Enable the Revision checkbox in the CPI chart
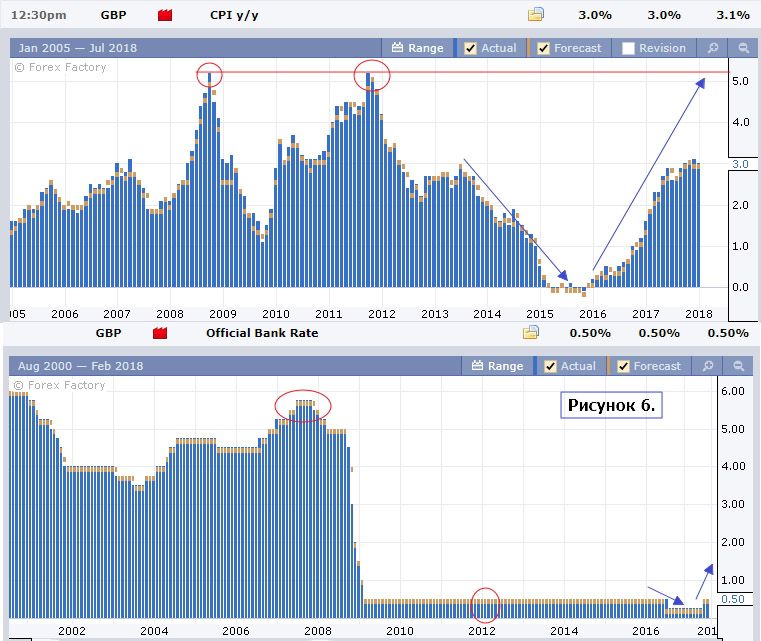Screen dimensions: 761x641 click(x=628, y=48)
